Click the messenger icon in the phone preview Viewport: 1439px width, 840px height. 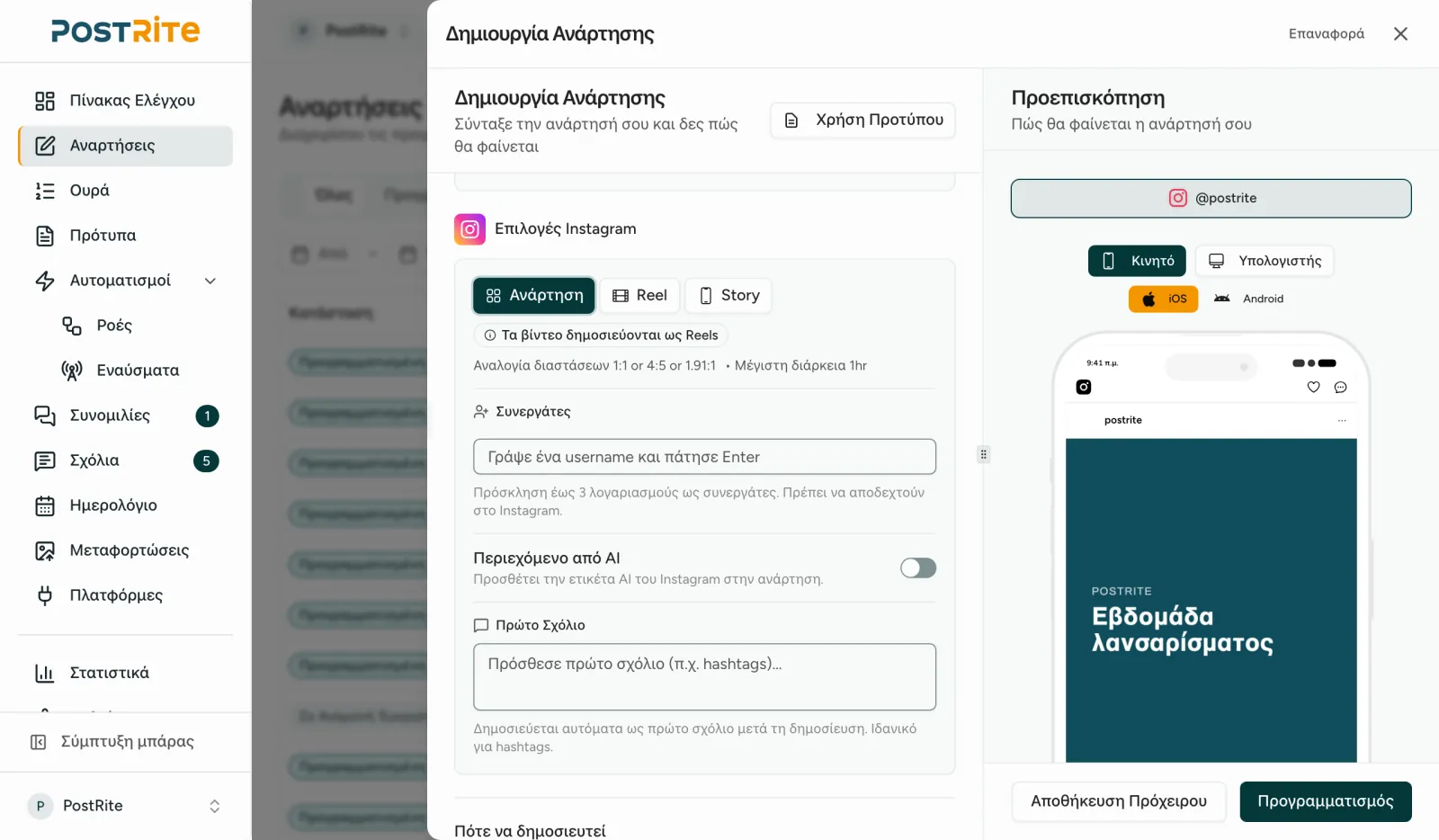point(1340,388)
